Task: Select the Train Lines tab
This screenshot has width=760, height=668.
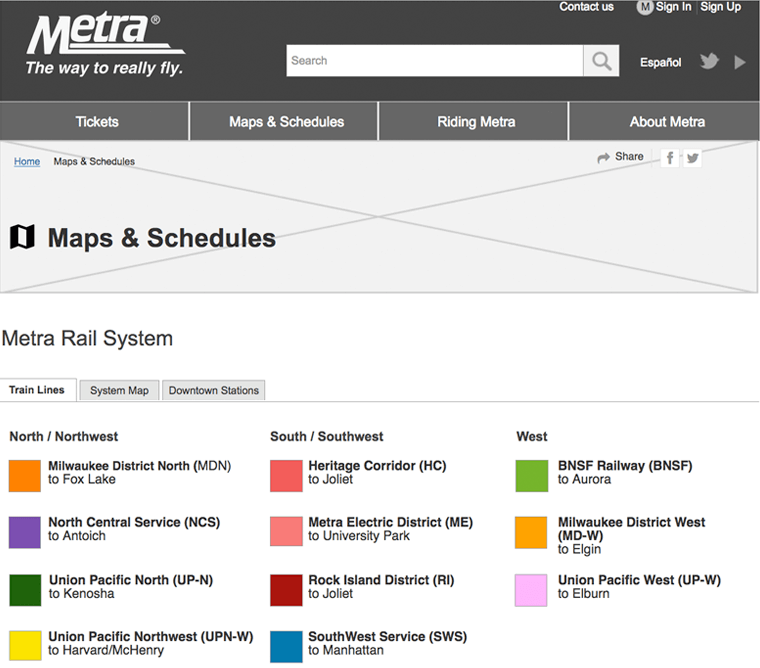Action: [x=38, y=390]
